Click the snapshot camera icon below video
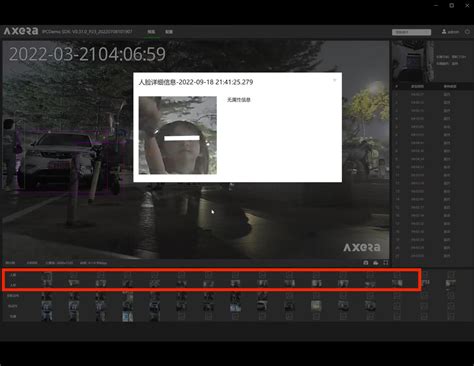 [366, 263]
